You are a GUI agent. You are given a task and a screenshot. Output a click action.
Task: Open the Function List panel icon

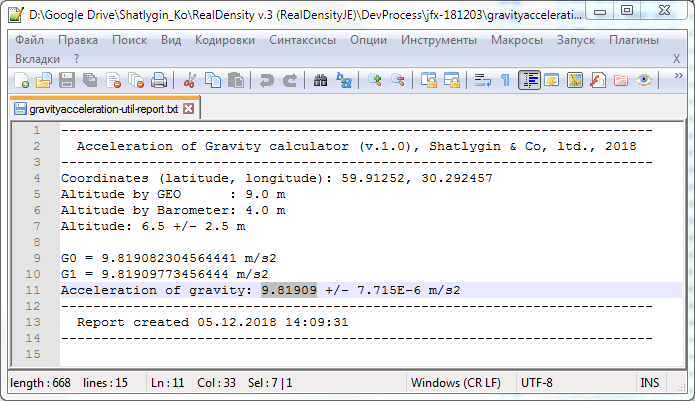[x=598, y=81]
